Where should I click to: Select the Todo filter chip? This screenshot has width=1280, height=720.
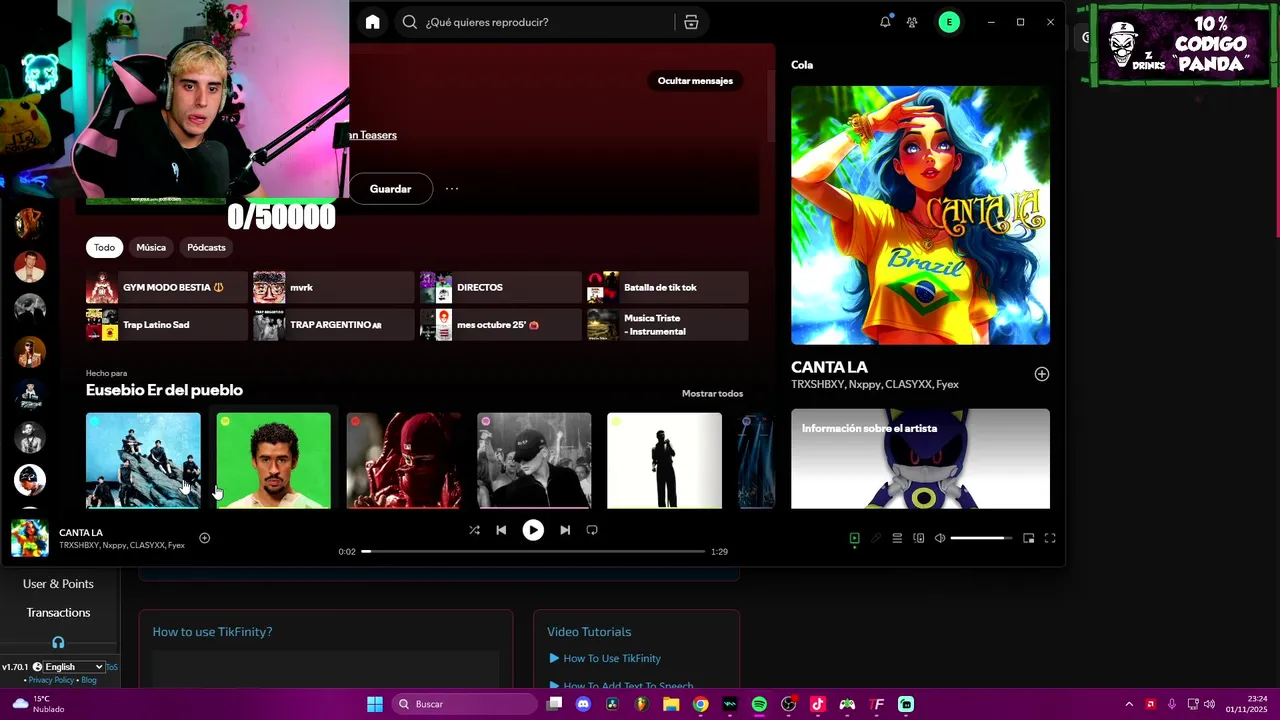[105, 247]
